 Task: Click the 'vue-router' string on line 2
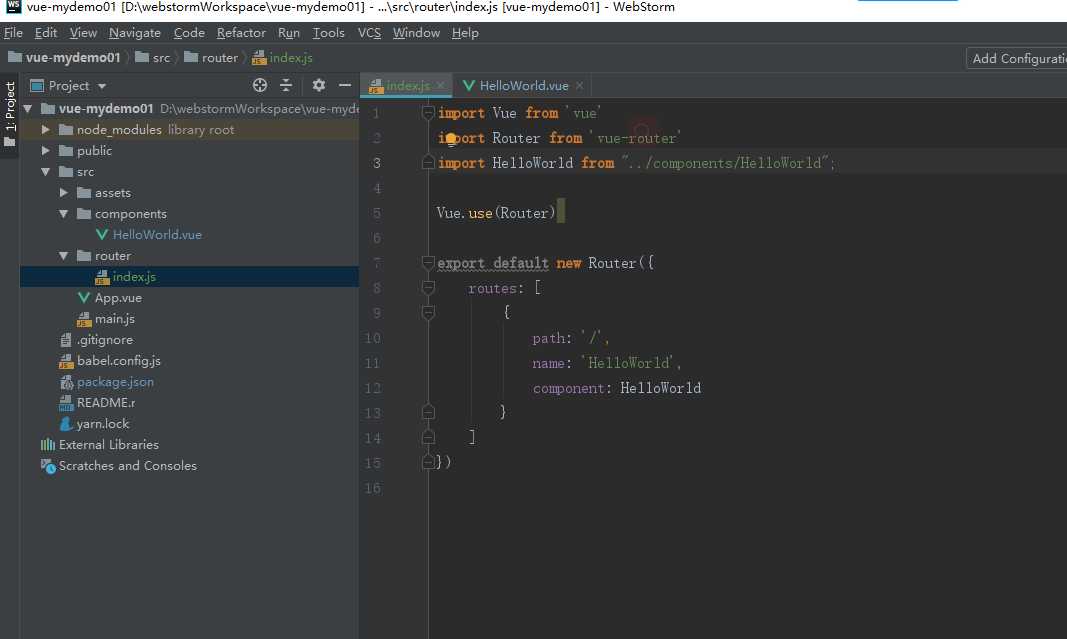[635, 138]
